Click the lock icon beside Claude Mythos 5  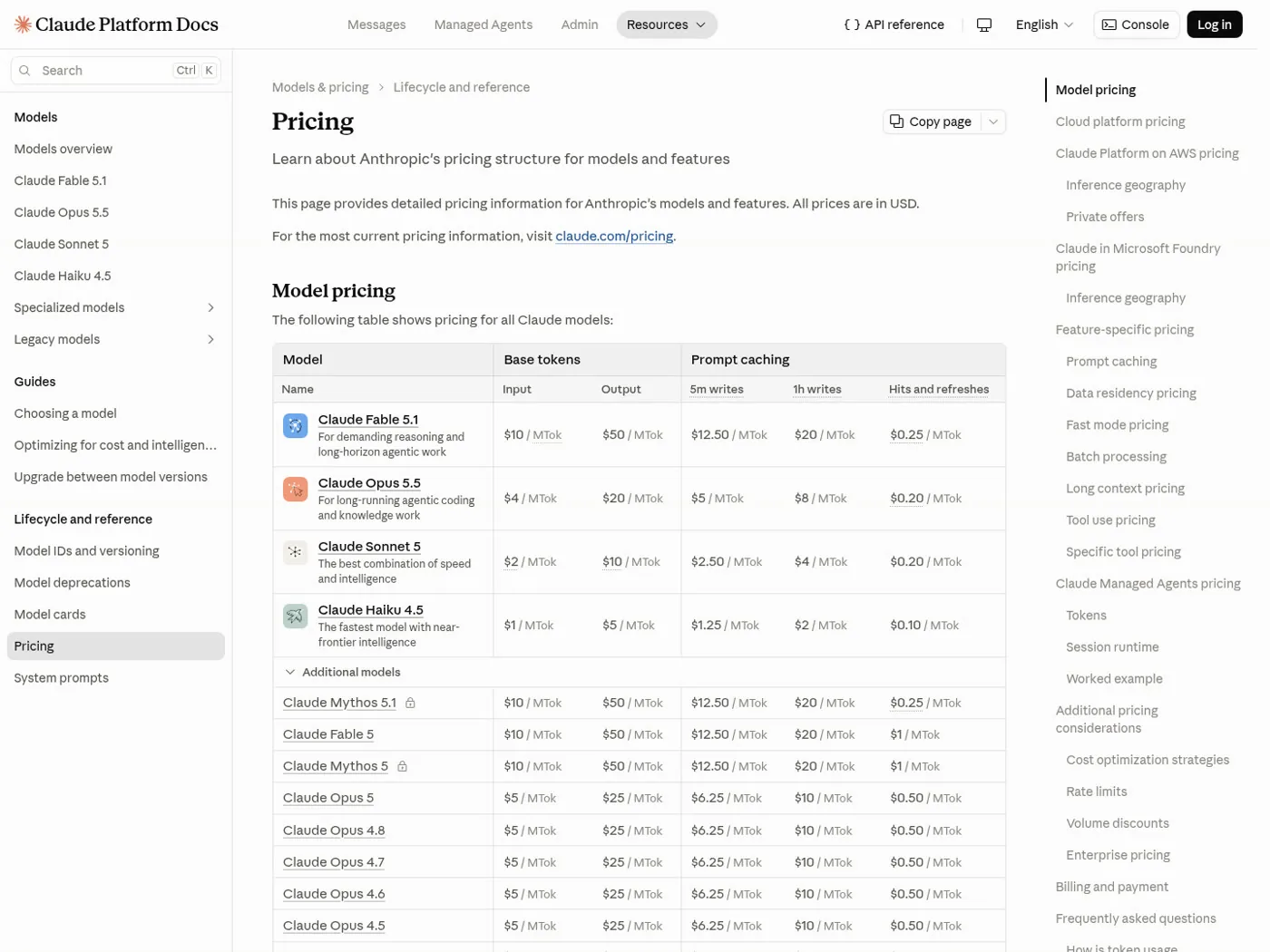(x=402, y=766)
